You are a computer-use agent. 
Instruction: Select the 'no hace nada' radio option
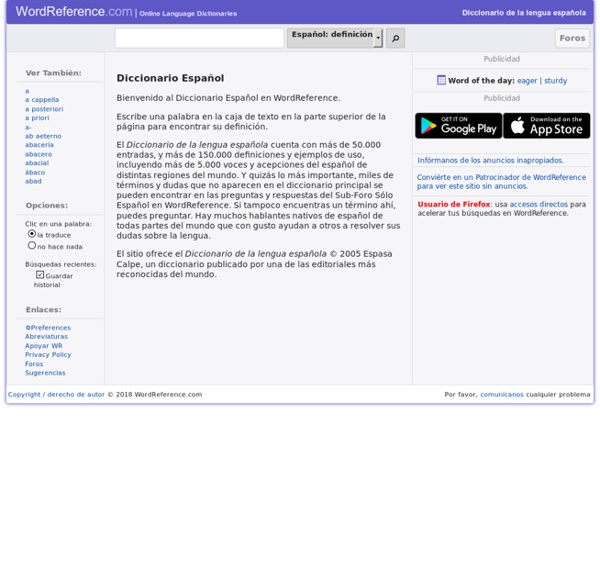[32, 246]
